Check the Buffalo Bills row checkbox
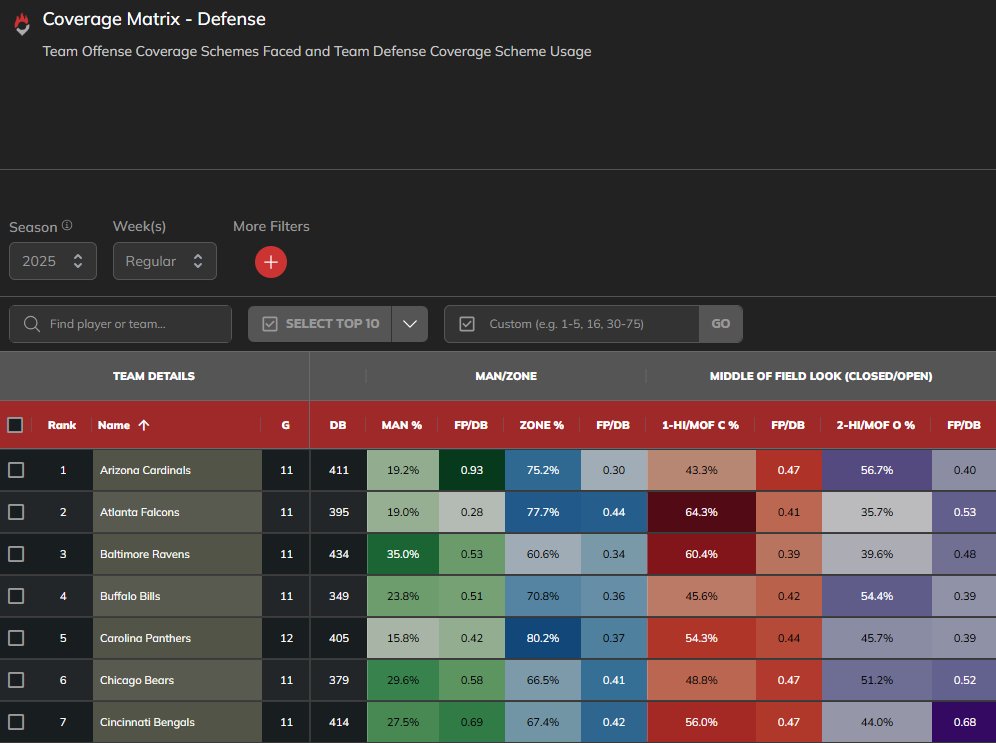This screenshot has height=743, width=996. (16, 596)
